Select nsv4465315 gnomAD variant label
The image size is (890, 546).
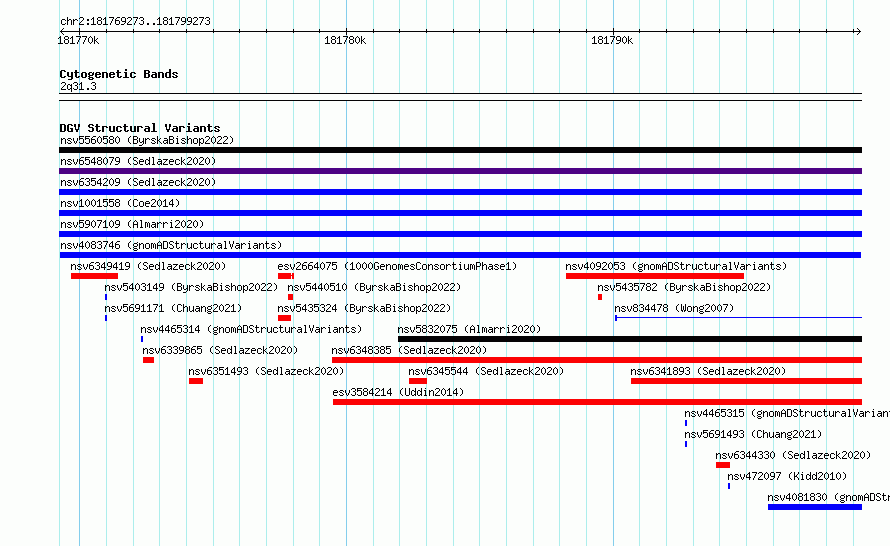[x=787, y=413]
